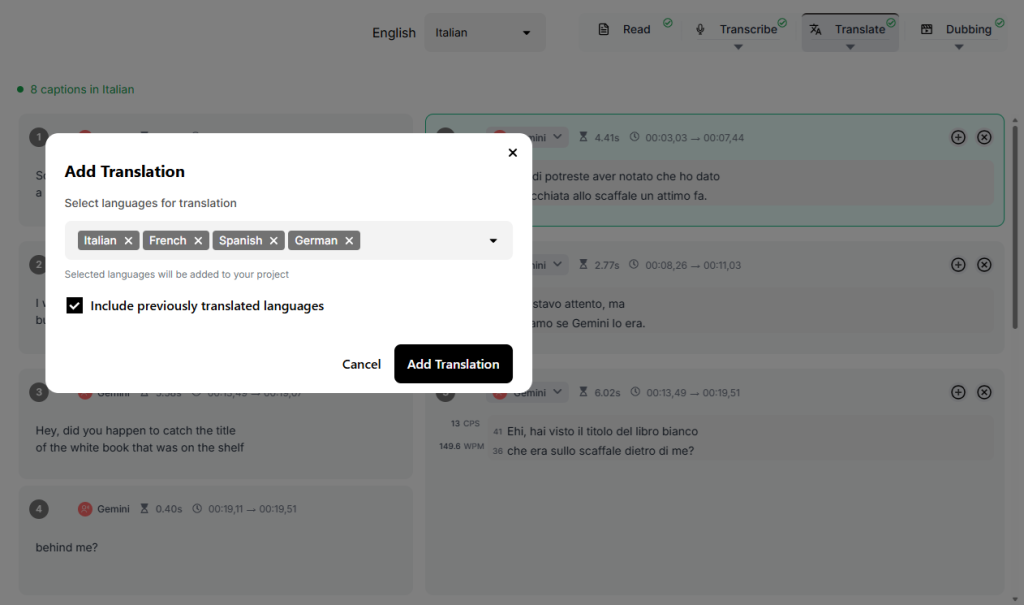Image resolution: width=1024 pixels, height=605 pixels.
Task: Open the Italian language dropdown at the top
Action: tap(485, 32)
